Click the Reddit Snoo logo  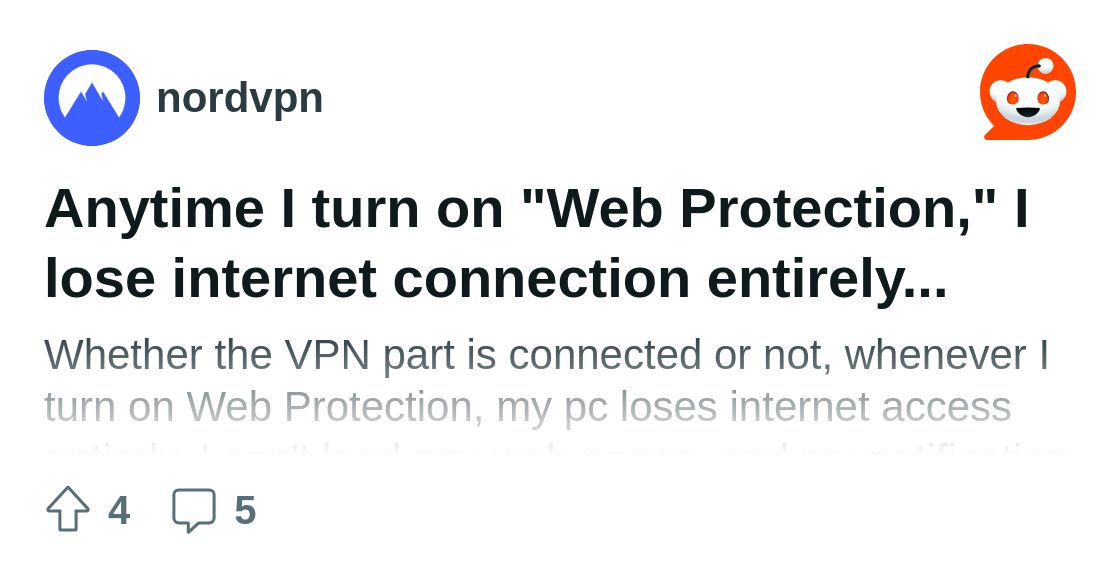point(1027,92)
